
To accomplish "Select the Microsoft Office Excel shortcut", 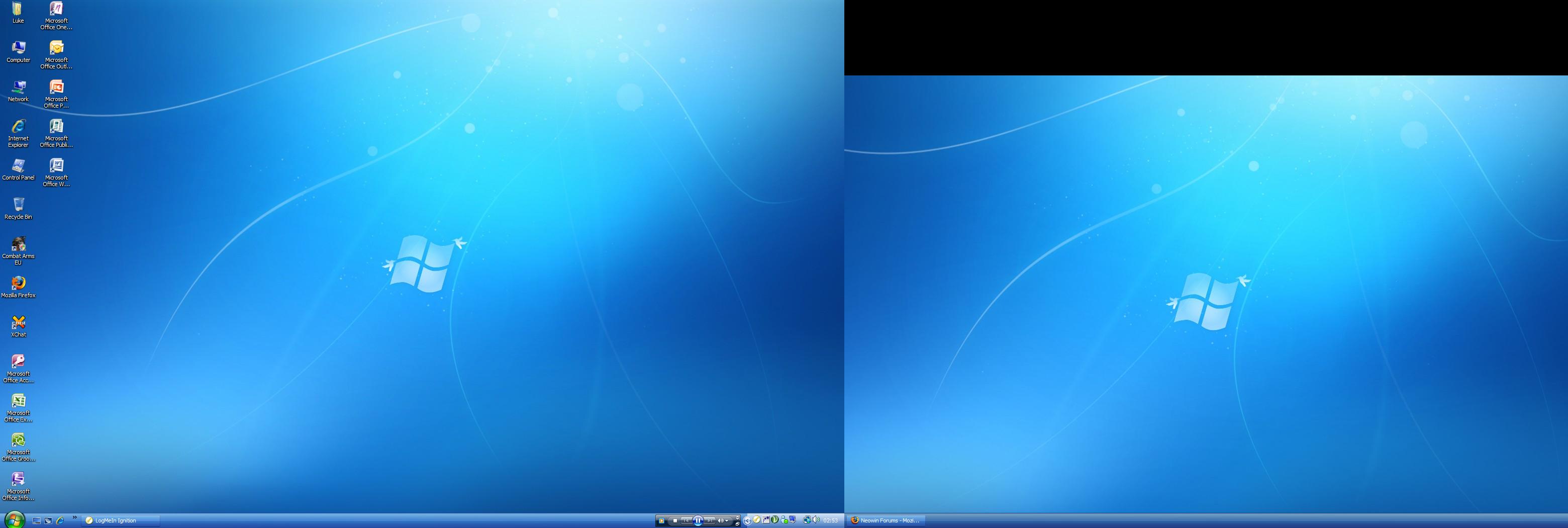I will pyautogui.click(x=18, y=408).
